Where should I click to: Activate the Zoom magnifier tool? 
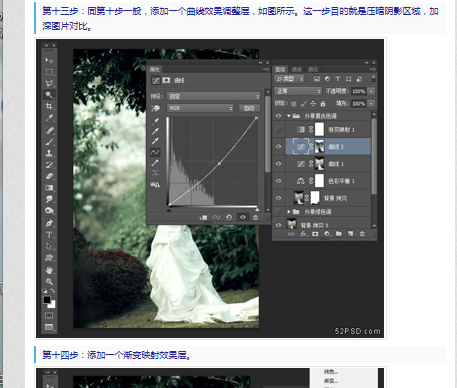tap(49, 281)
